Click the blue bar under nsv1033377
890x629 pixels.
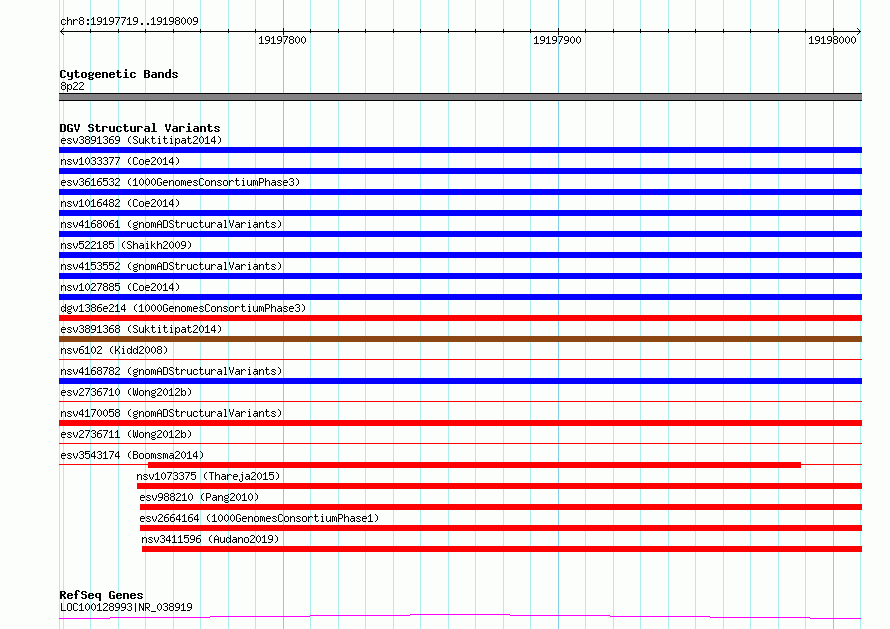point(460,171)
